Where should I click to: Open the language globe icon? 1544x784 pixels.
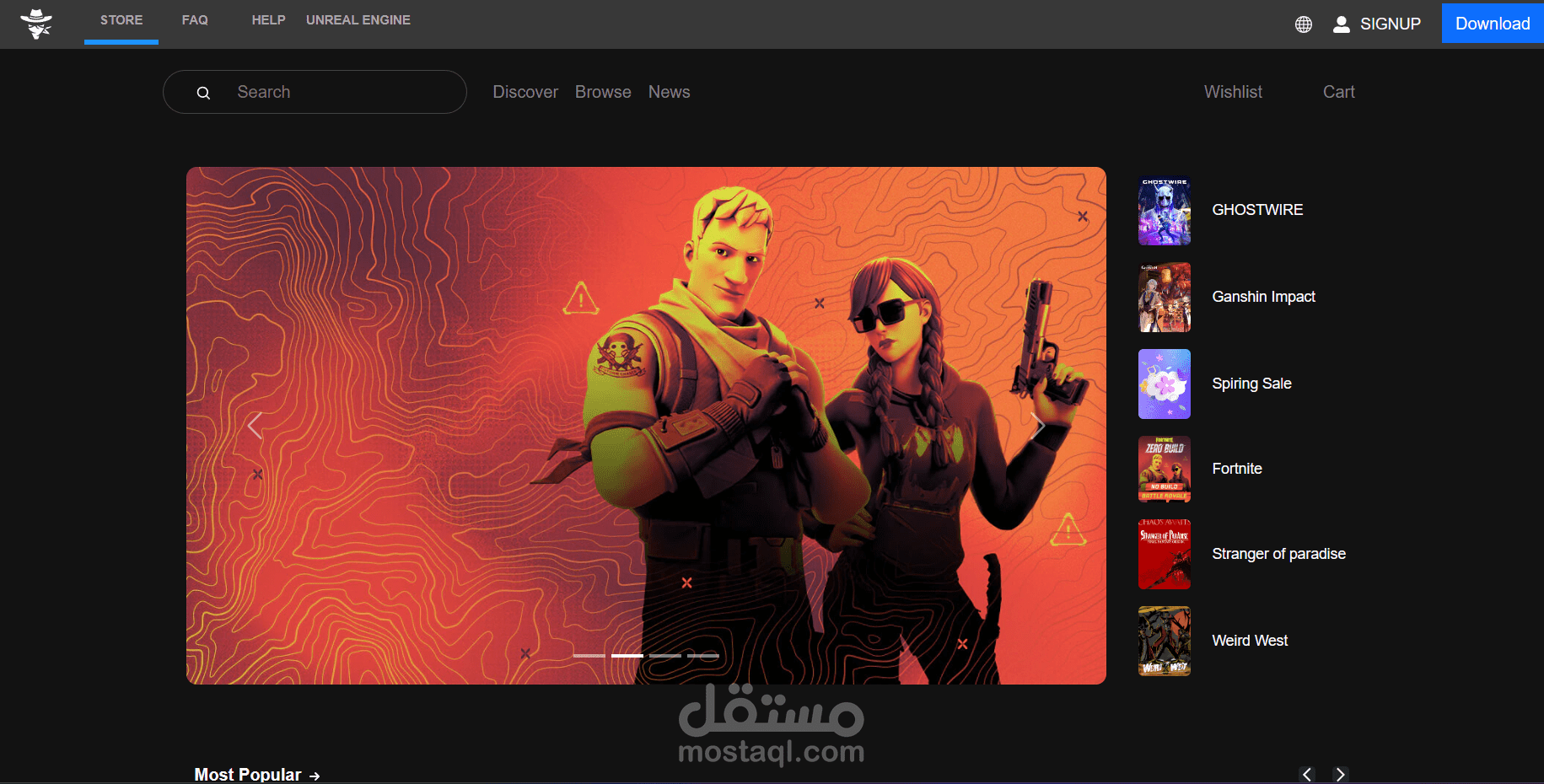[x=1304, y=24]
